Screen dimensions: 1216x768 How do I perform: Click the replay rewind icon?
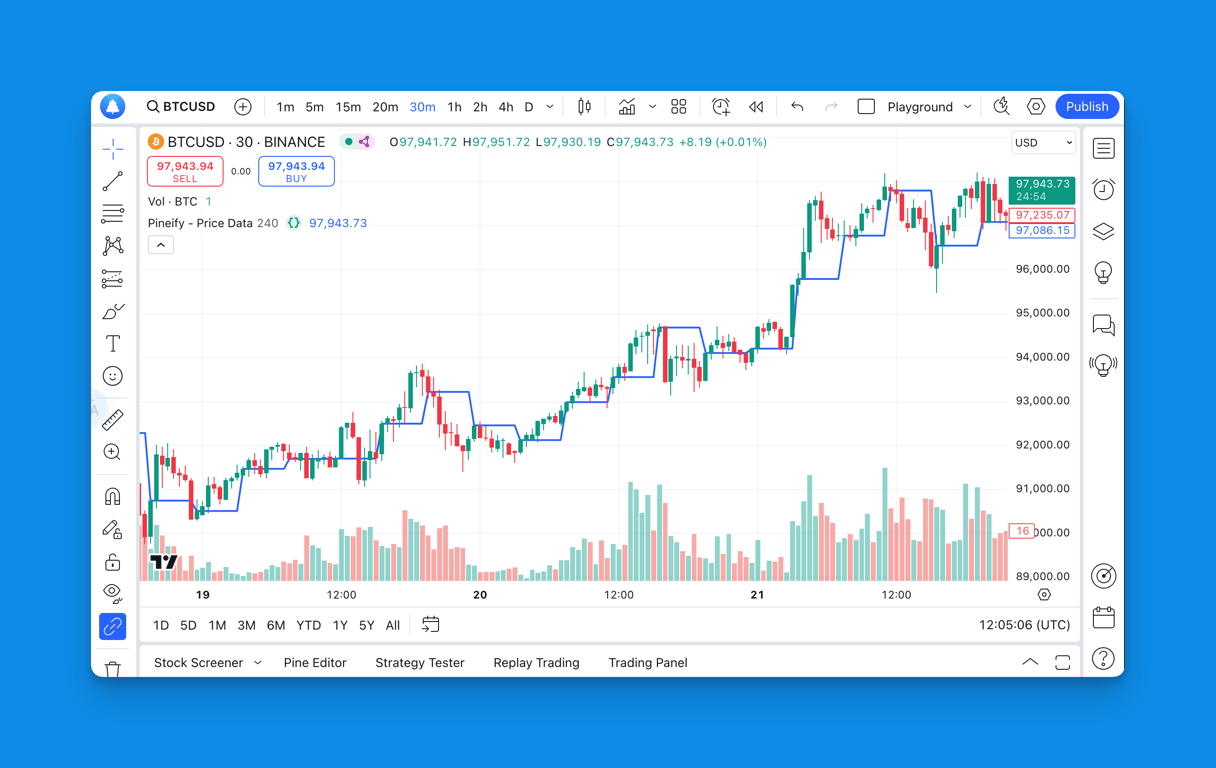[756, 107]
